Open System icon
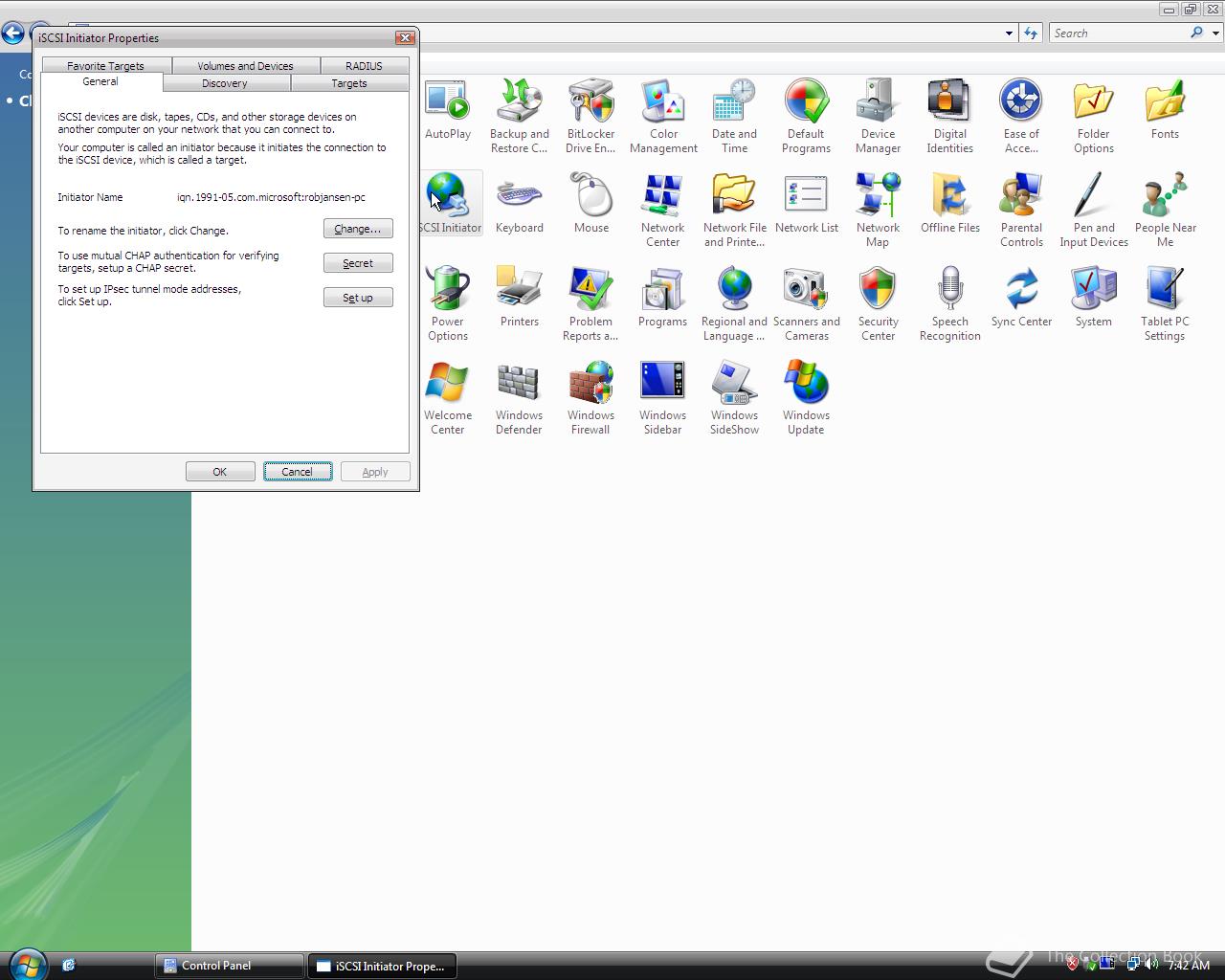 1094,297
